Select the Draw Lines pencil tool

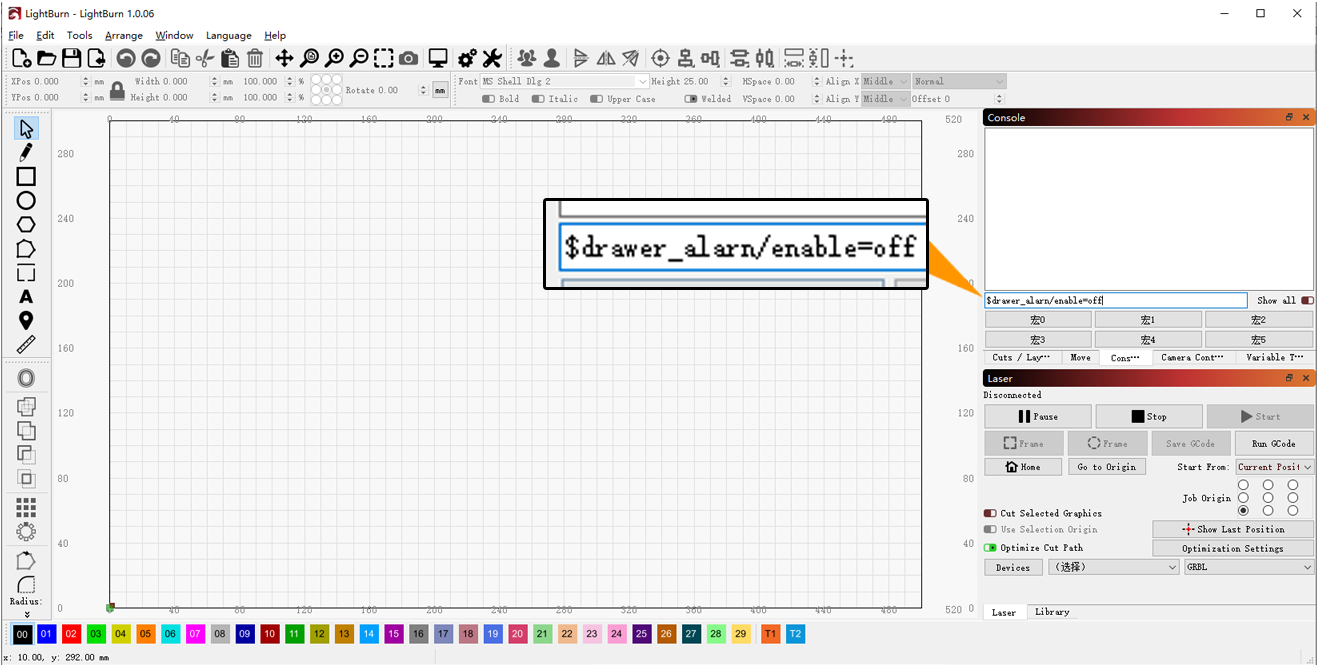(x=26, y=152)
